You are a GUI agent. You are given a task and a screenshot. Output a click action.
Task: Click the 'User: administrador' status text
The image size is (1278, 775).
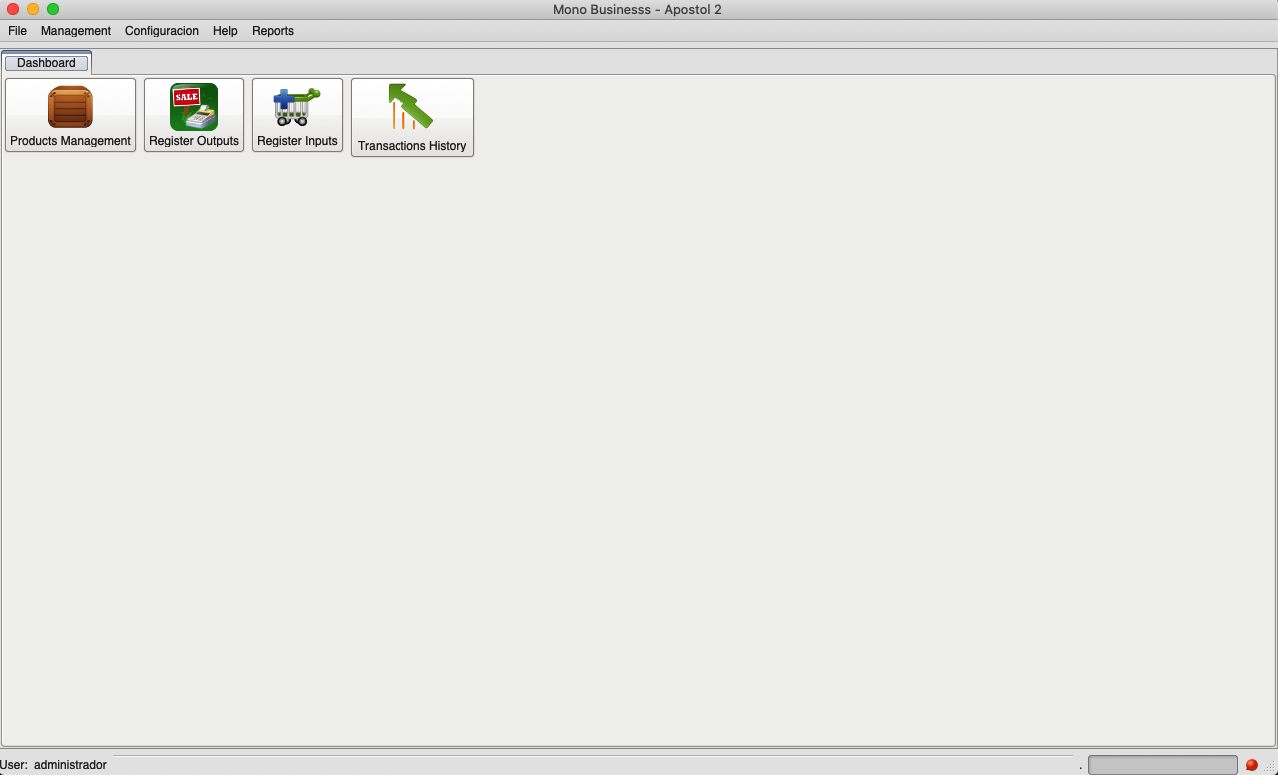(x=54, y=765)
